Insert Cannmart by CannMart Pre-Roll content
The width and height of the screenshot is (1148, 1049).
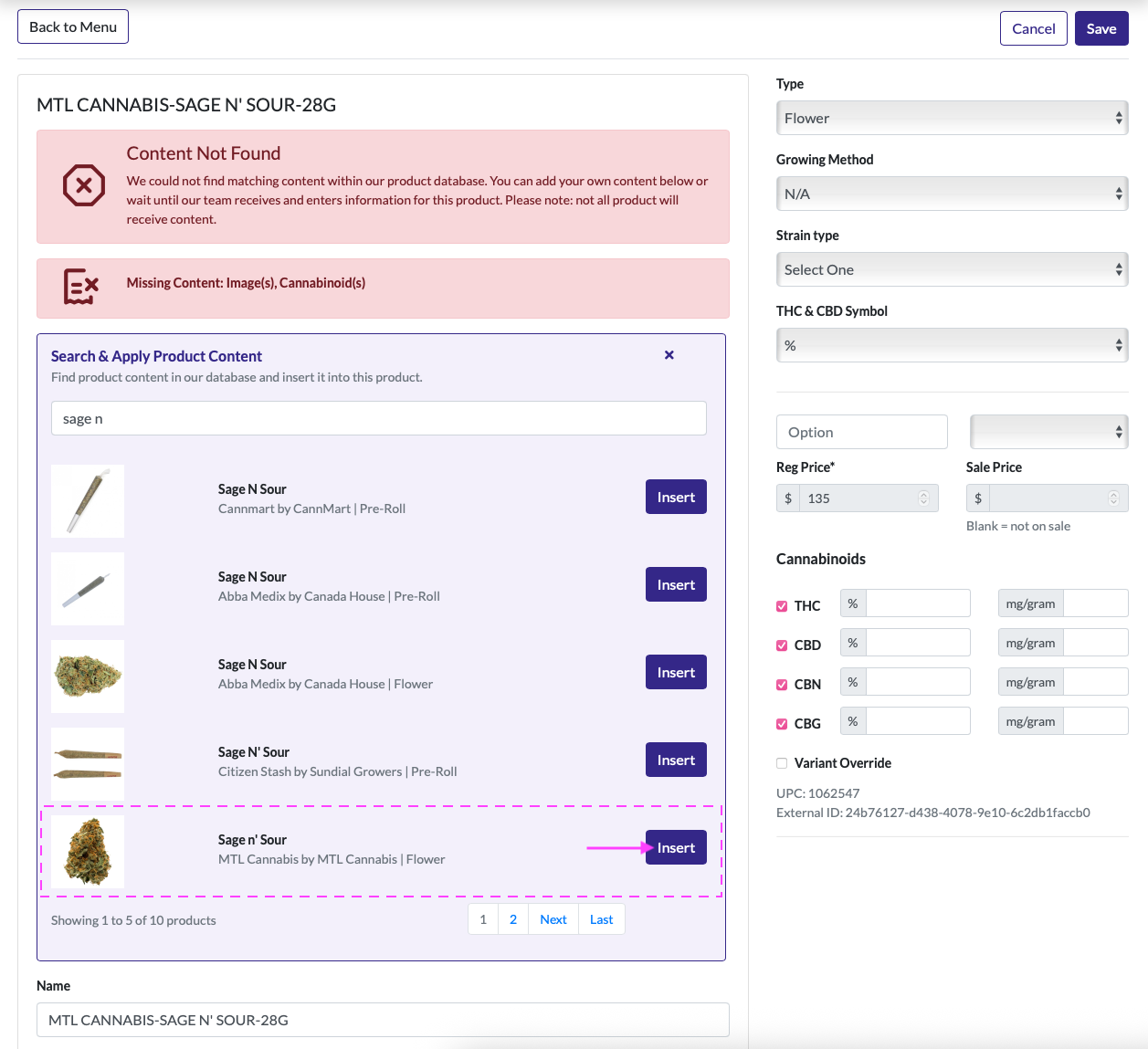pos(676,497)
